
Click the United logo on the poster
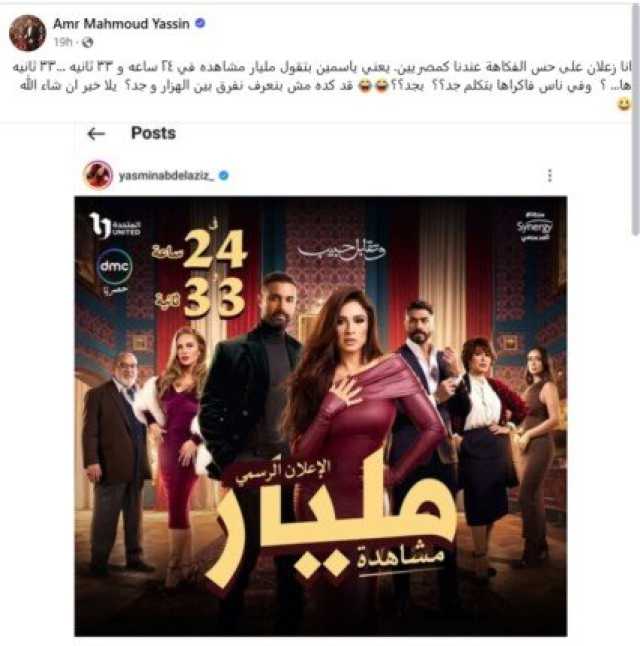tap(115, 225)
